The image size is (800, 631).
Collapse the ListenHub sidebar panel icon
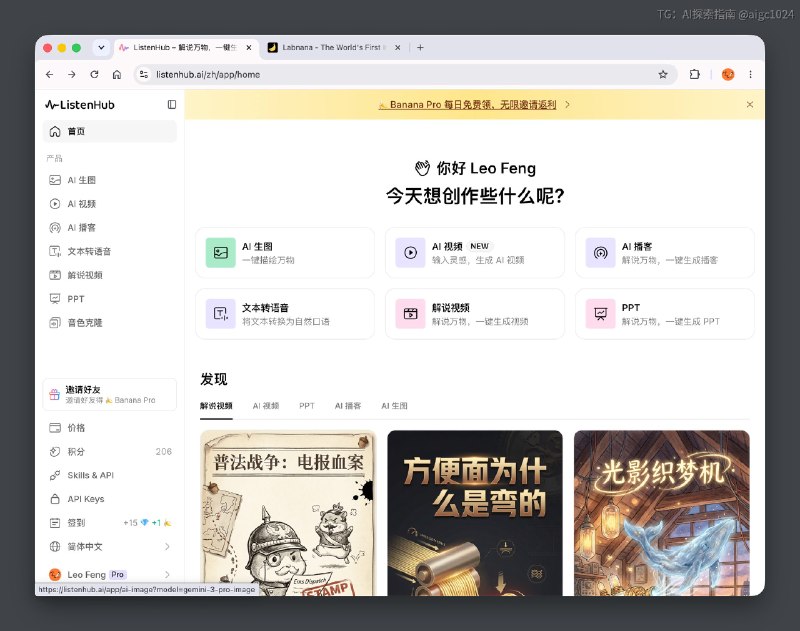pyautogui.click(x=172, y=105)
